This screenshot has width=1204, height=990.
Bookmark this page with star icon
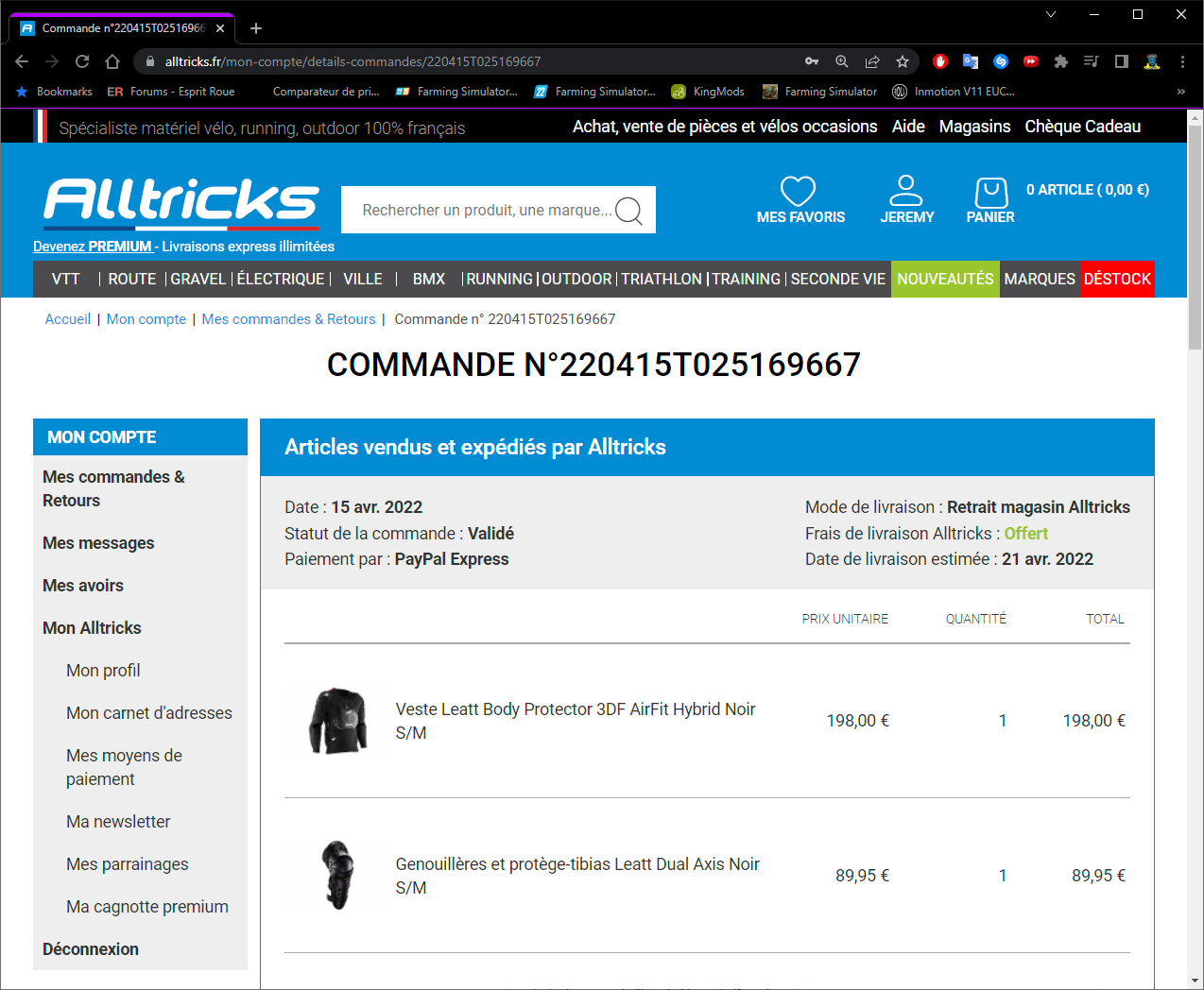(x=903, y=61)
